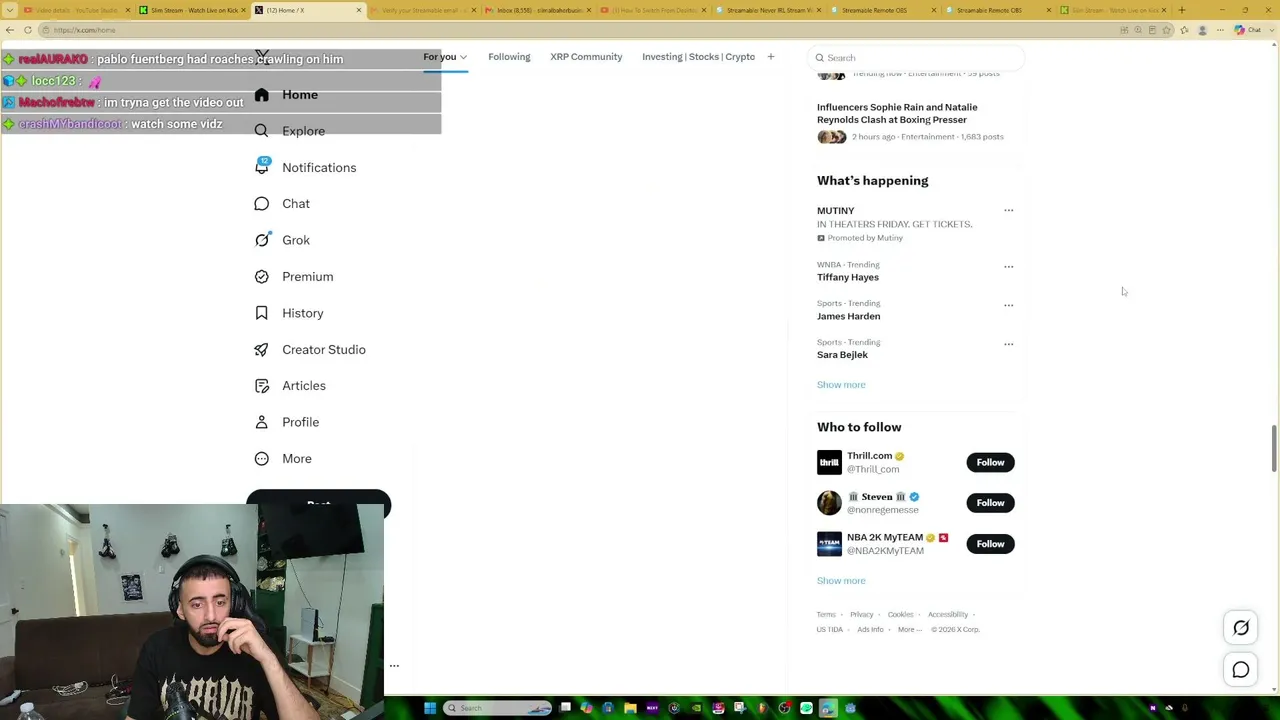Screen dimensions: 1280x720
Task: Open options menu on webcam overlay
Action: pyautogui.click(x=394, y=665)
